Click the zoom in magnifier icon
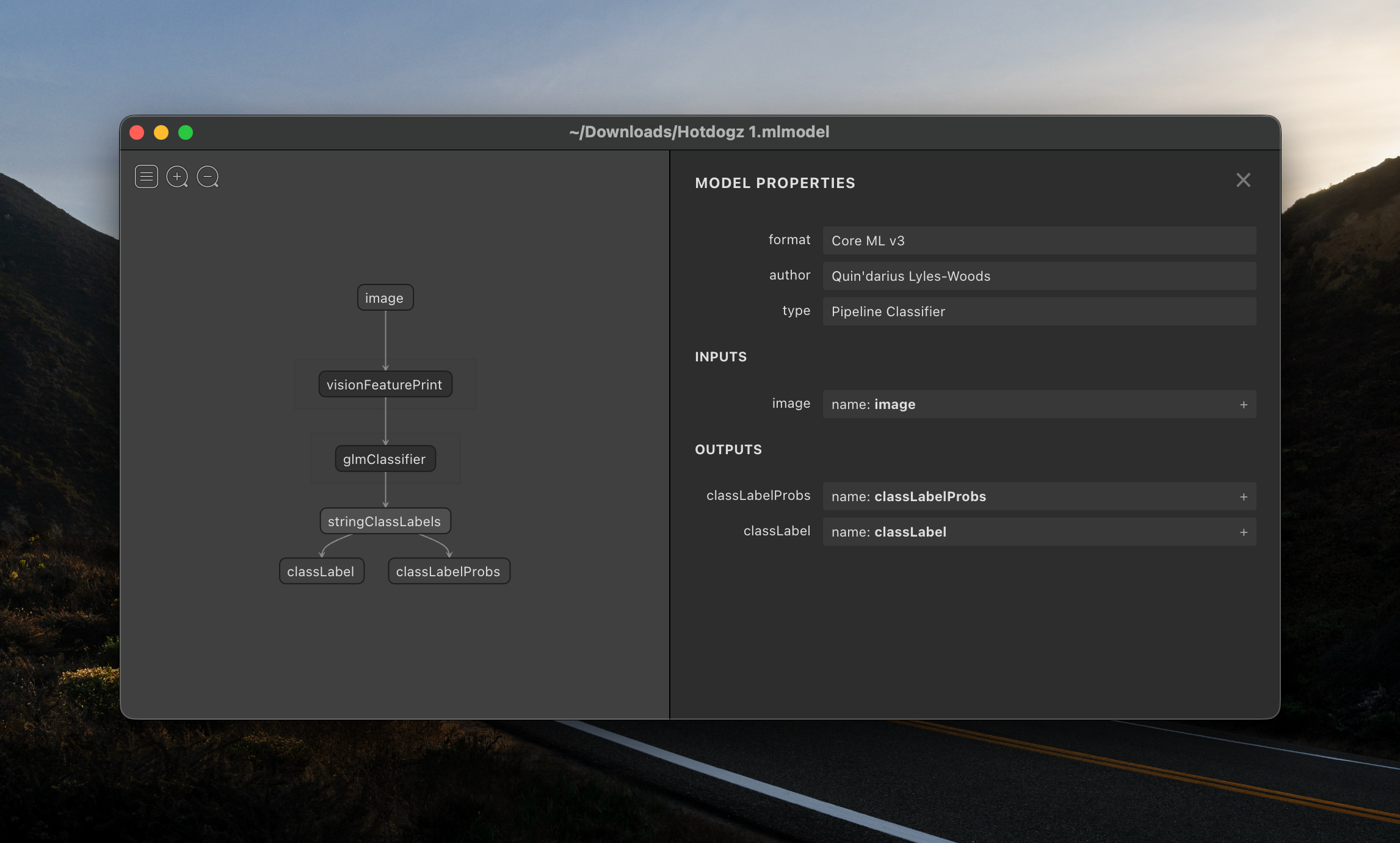The width and height of the screenshot is (1400, 843). click(177, 177)
